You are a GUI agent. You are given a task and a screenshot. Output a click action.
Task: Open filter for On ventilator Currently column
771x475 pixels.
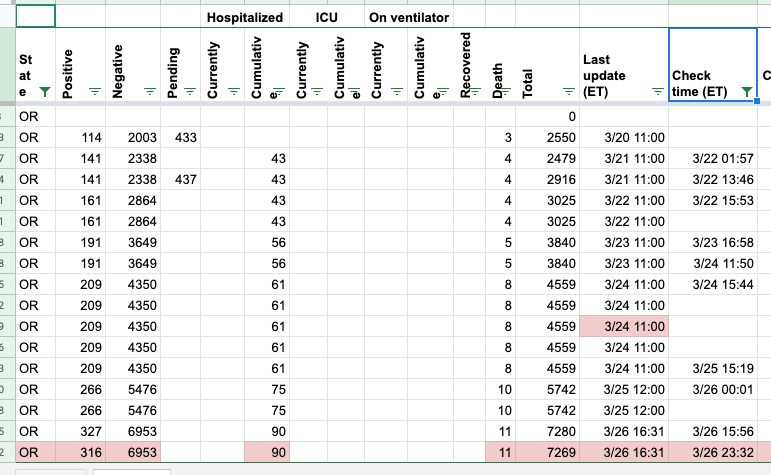click(x=397, y=91)
